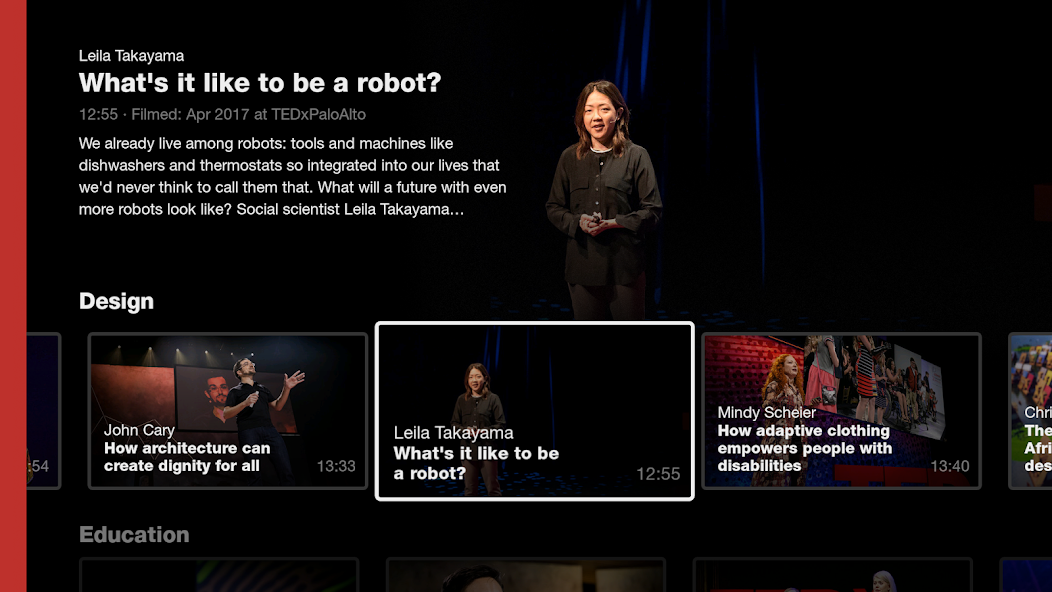Select Mindy Scheier's adaptive clothing talk thumbnail
The image size is (1052, 592).
click(841, 410)
